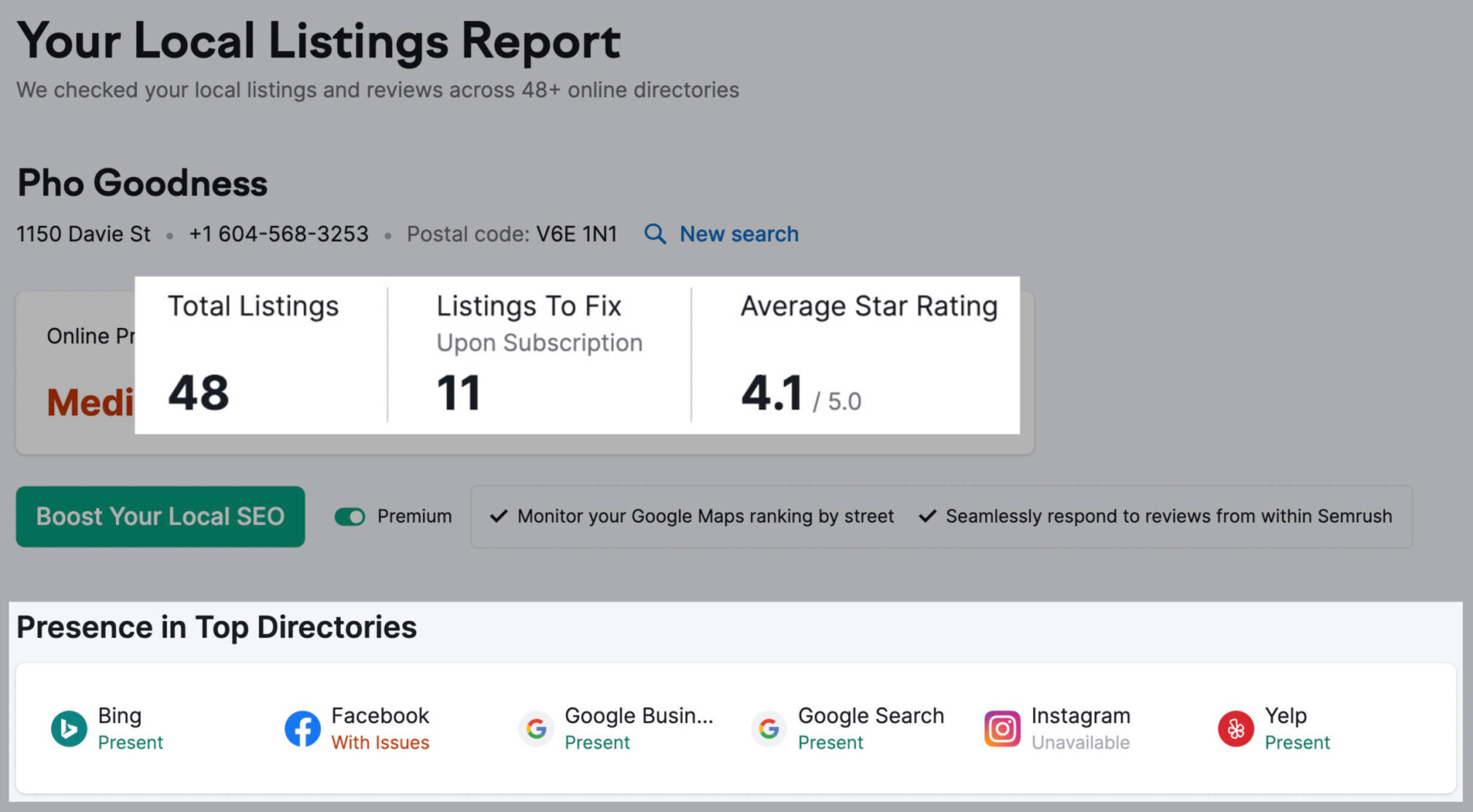
Task: Click Monitor your Google Maps ranking feature
Action: click(x=705, y=517)
